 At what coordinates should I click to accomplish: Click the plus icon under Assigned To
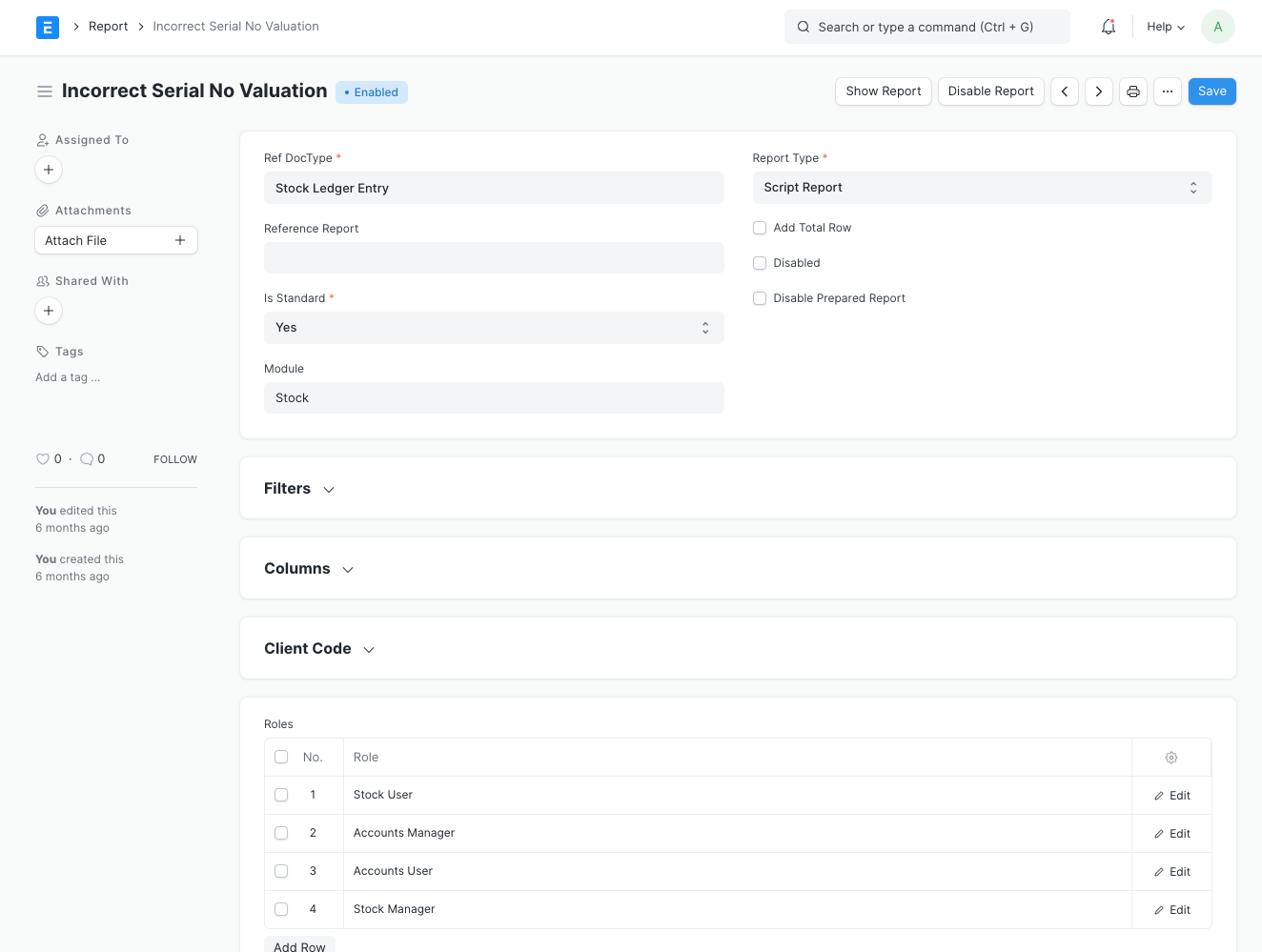point(49,170)
